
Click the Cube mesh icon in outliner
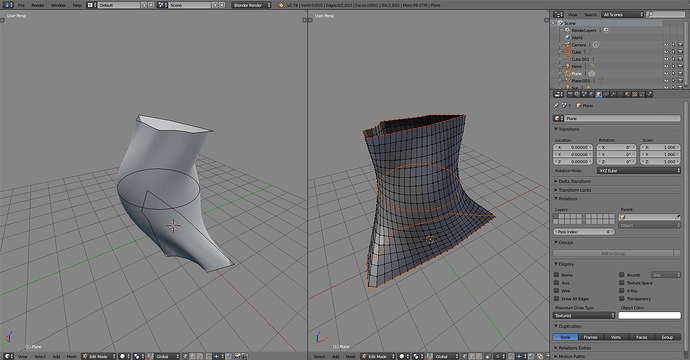click(568, 52)
